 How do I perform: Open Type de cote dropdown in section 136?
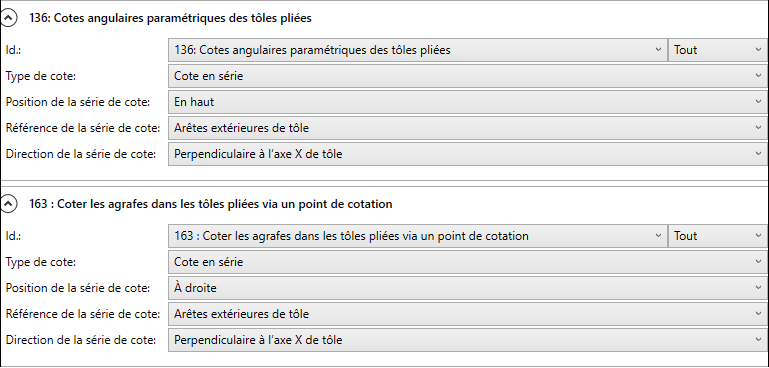point(468,76)
